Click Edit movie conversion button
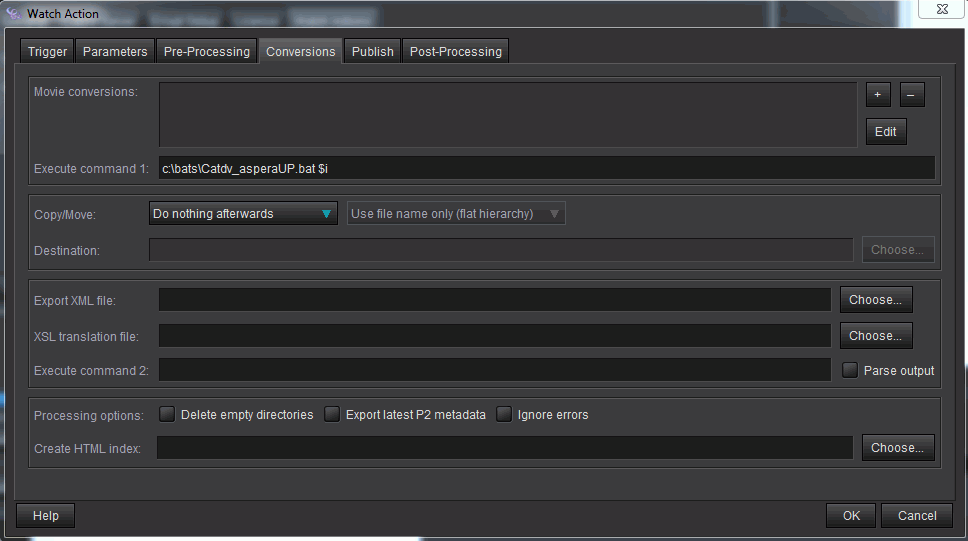Viewport: 968px width, 541px height. (x=886, y=132)
